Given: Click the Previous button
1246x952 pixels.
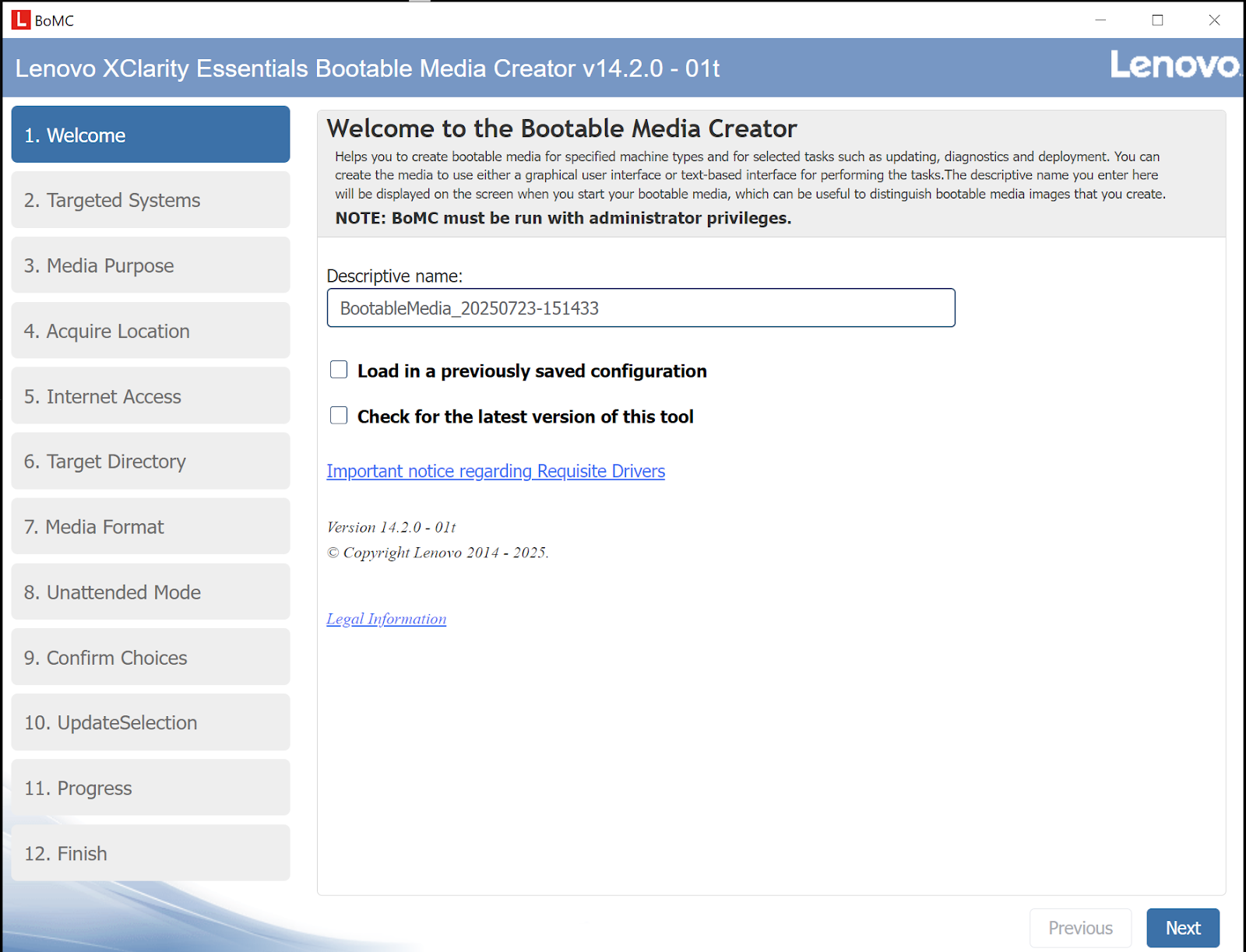Looking at the screenshot, I should pos(1080,928).
